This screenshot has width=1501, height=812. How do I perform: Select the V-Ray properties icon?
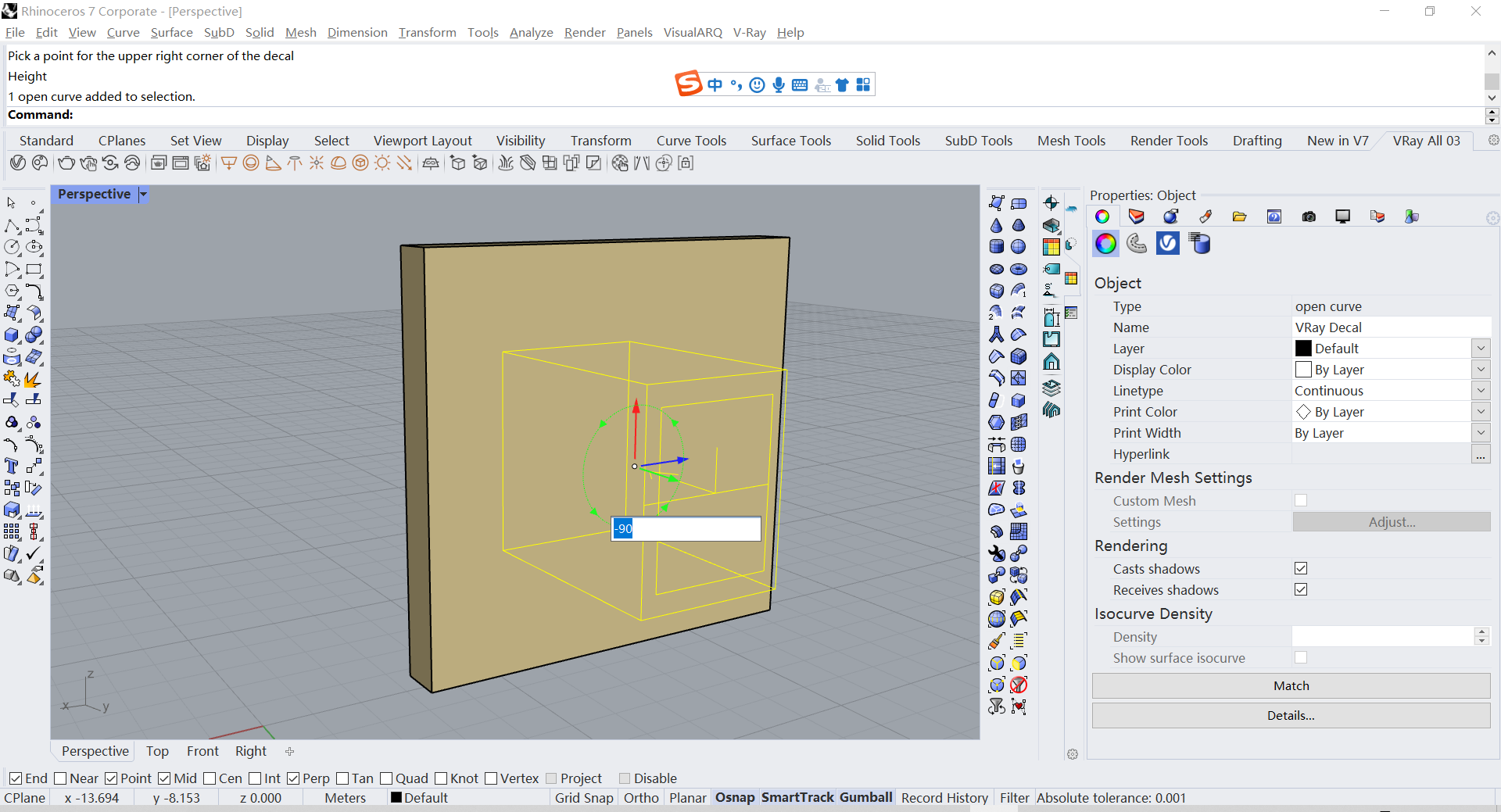point(1168,244)
